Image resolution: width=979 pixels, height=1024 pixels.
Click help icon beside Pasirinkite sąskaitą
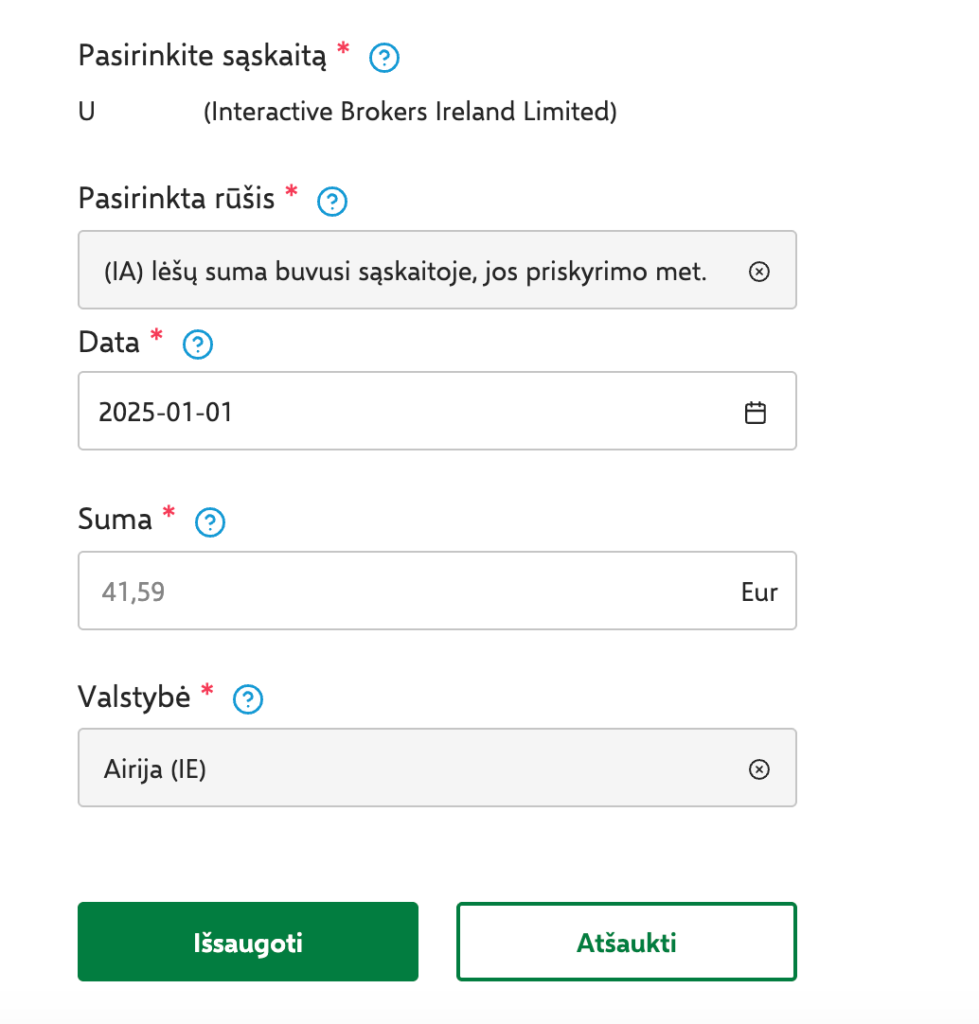tap(384, 58)
